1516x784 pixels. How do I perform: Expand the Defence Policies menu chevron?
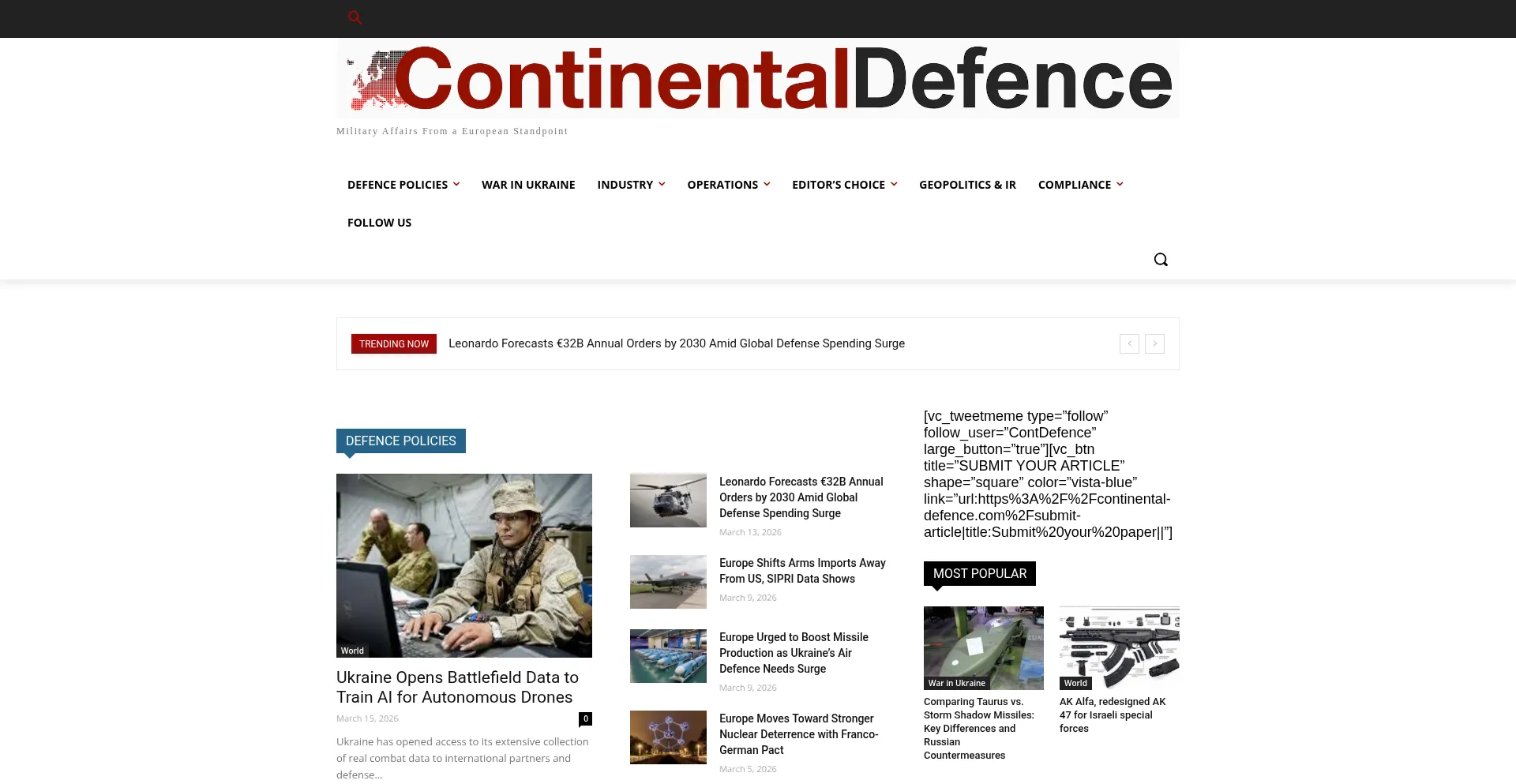click(456, 184)
